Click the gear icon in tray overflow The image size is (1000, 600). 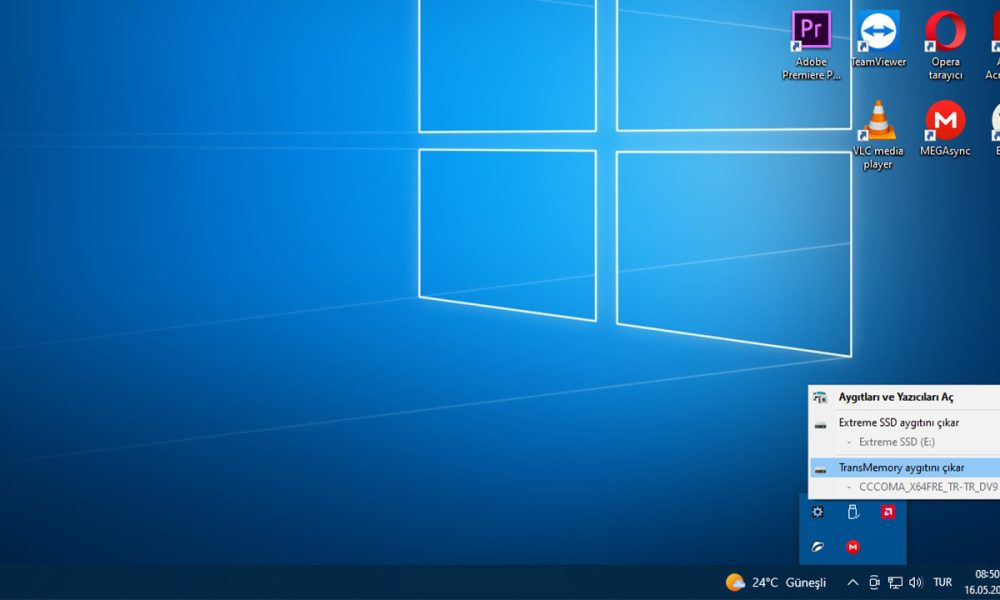coord(818,512)
